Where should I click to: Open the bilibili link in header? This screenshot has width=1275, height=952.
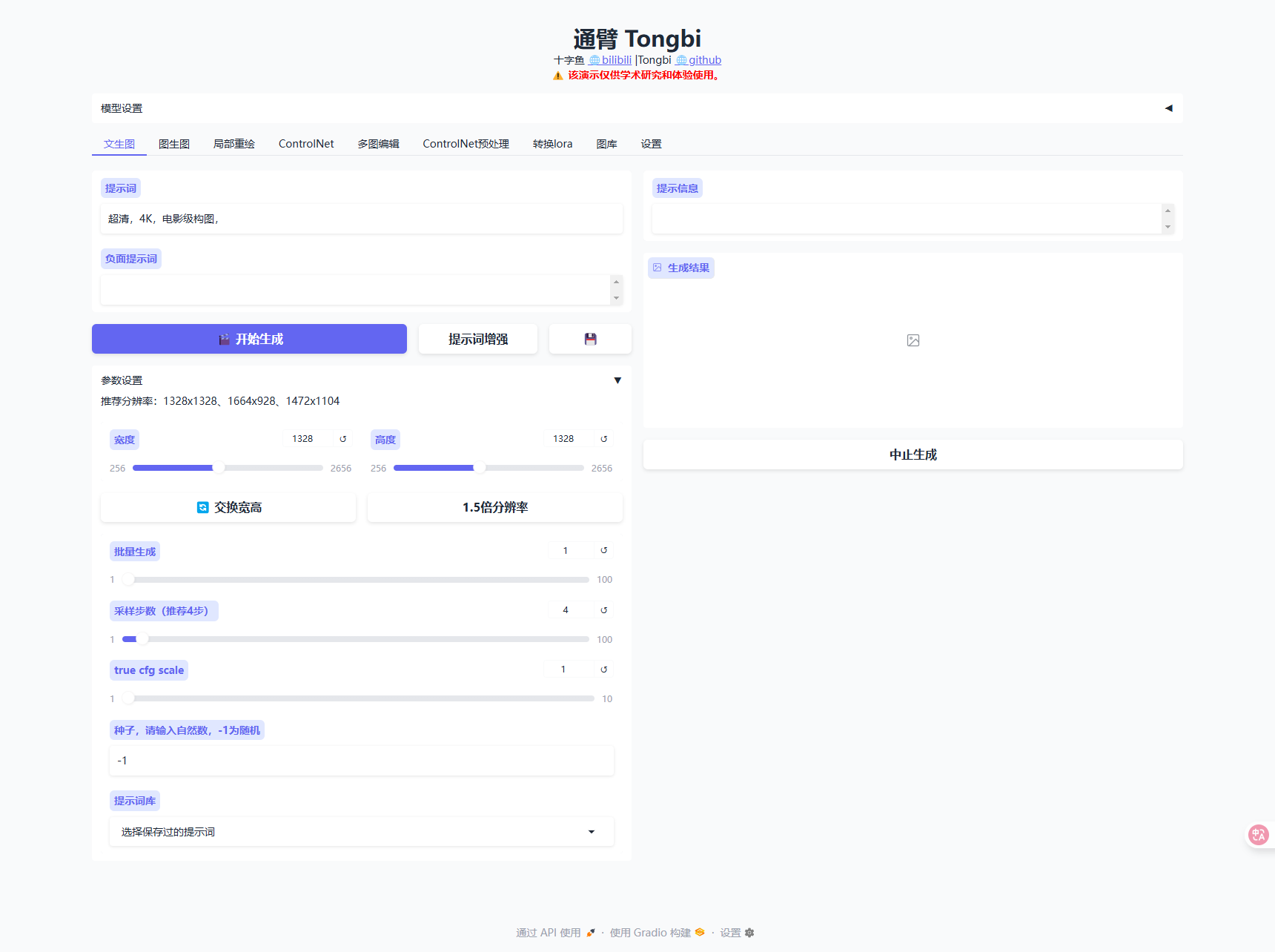[x=616, y=60]
